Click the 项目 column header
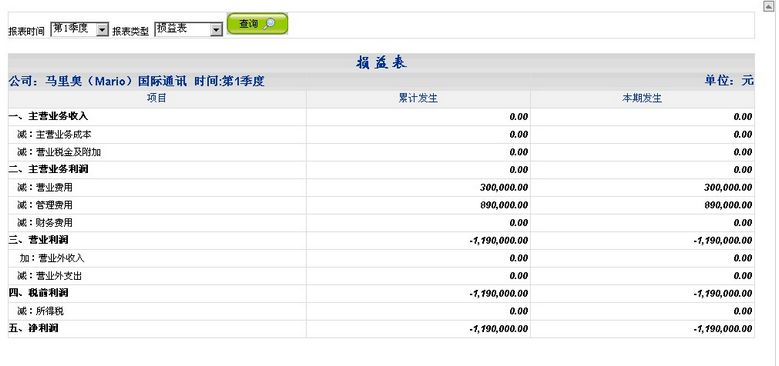The width and height of the screenshot is (779, 366). (156, 98)
